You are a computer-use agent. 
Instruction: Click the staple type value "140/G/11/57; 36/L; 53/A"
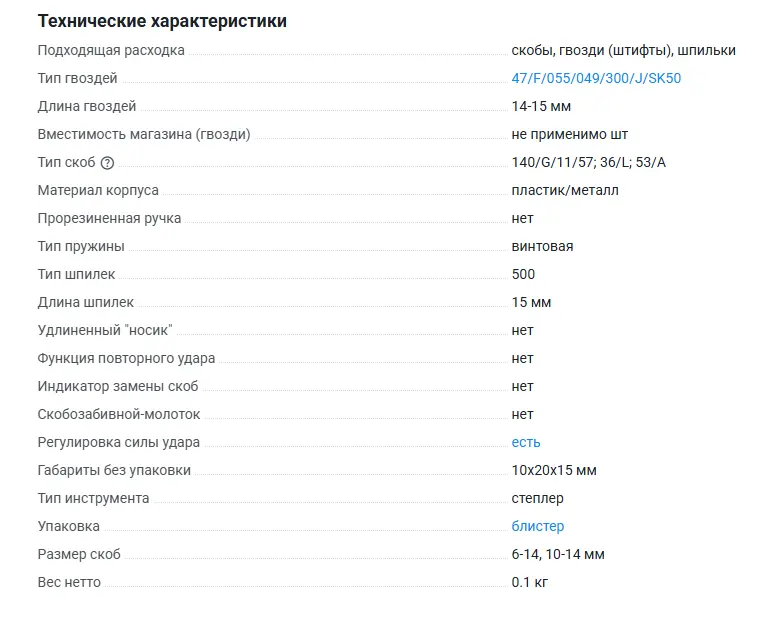(x=588, y=162)
